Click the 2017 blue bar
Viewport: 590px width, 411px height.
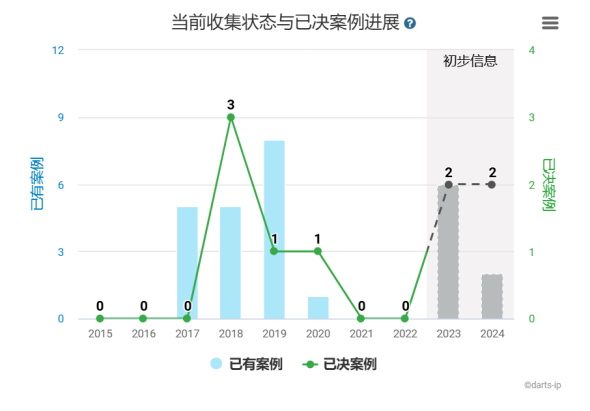pos(187,263)
